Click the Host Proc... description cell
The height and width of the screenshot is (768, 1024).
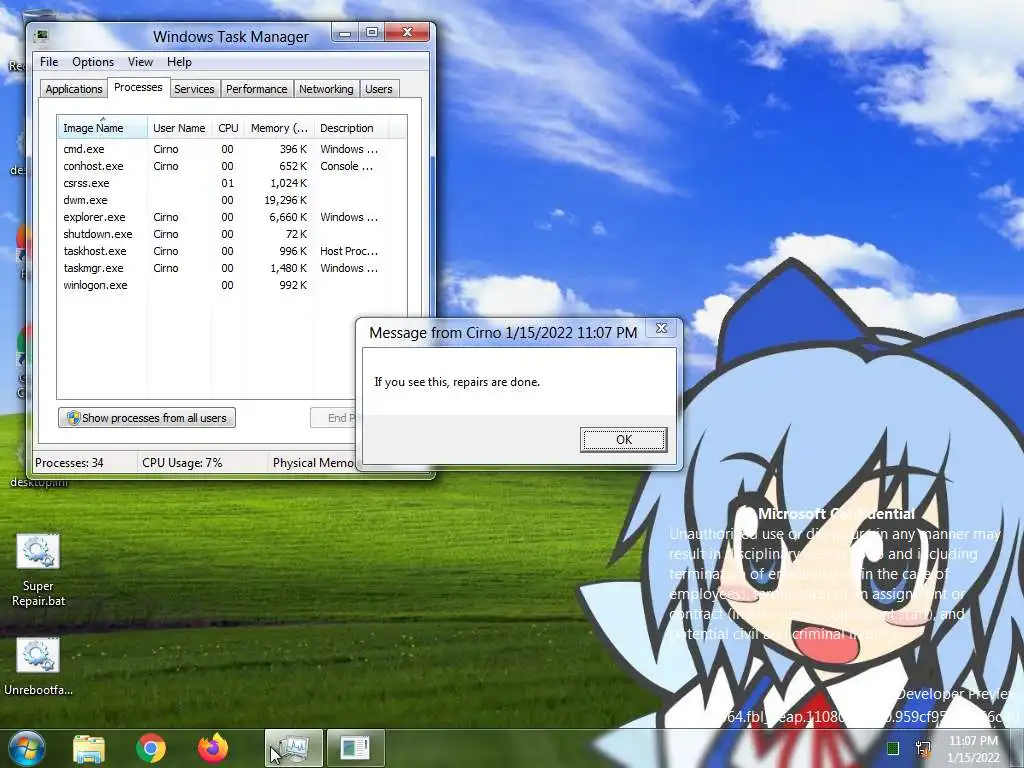(349, 251)
